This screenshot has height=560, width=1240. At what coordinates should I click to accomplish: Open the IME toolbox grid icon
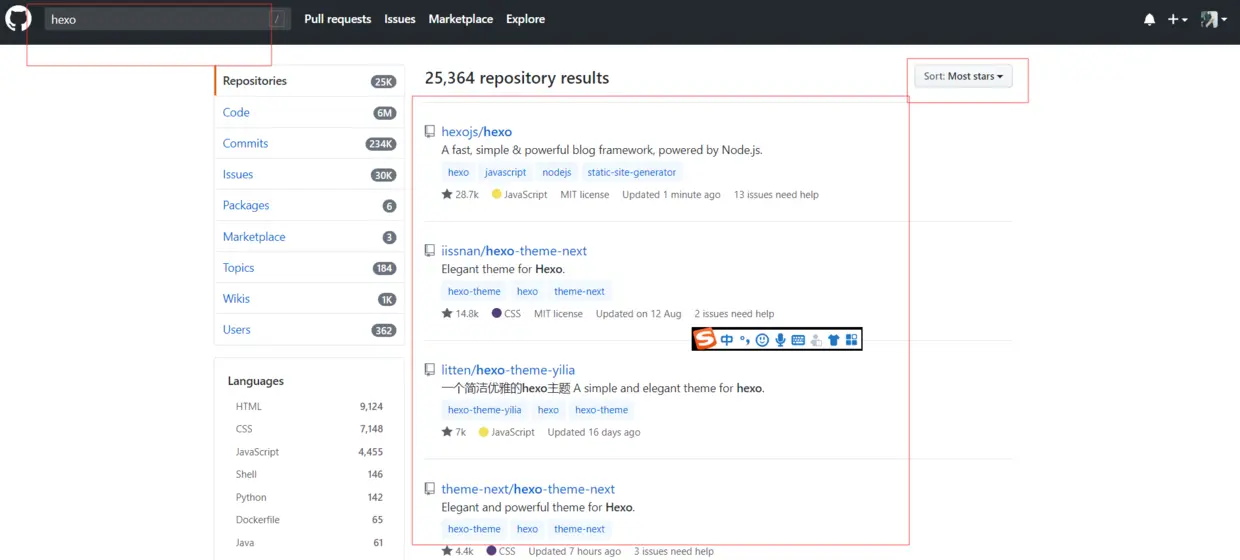coord(851,340)
